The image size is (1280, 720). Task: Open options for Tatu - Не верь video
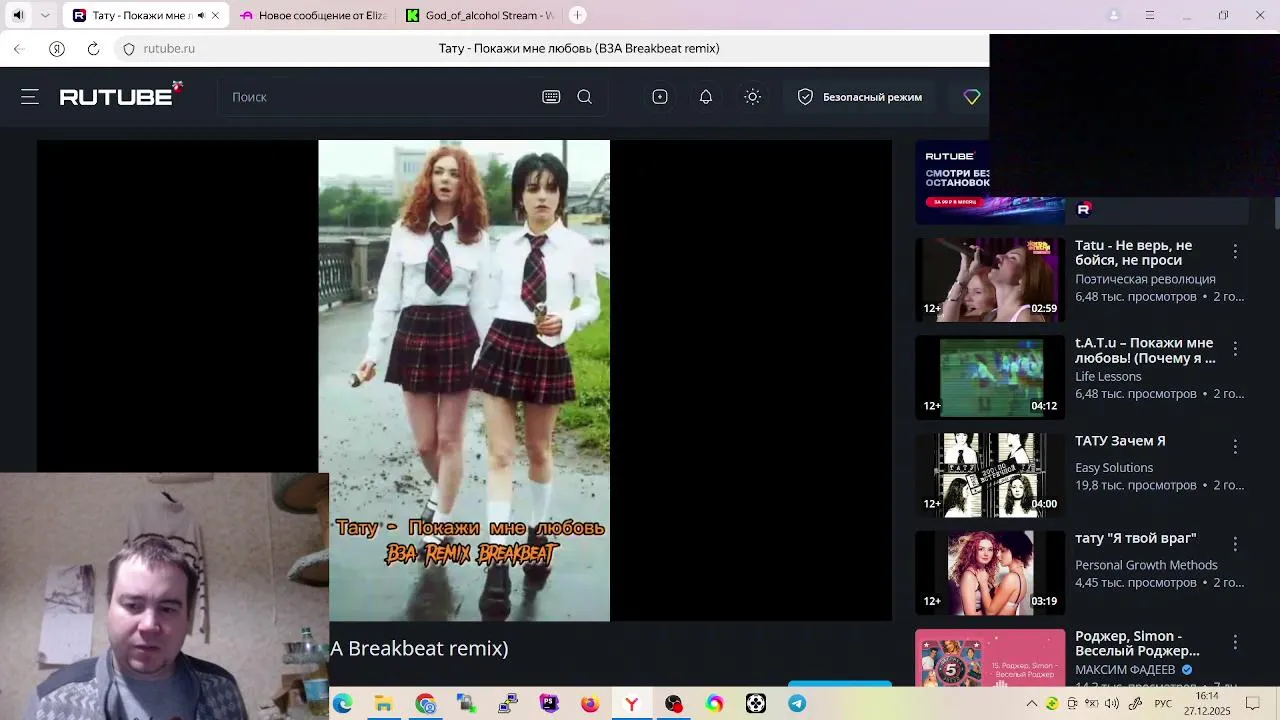point(1235,251)
